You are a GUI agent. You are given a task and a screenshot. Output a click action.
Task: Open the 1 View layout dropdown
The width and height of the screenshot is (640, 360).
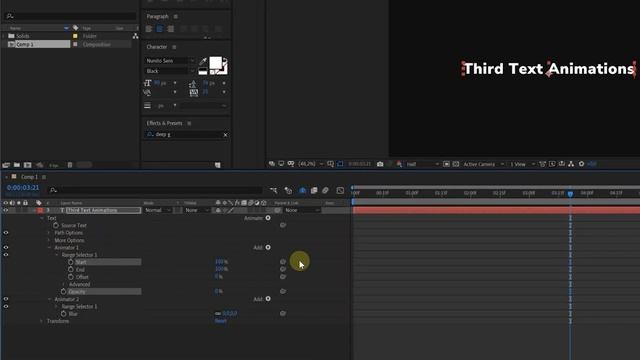tap(522, 164)
